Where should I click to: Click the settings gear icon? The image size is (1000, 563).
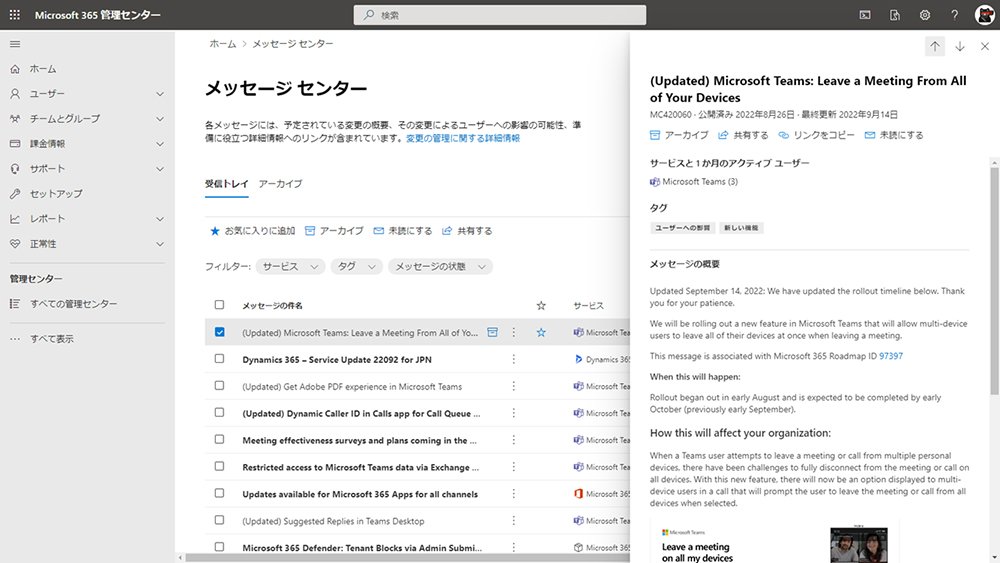[925, 15]
